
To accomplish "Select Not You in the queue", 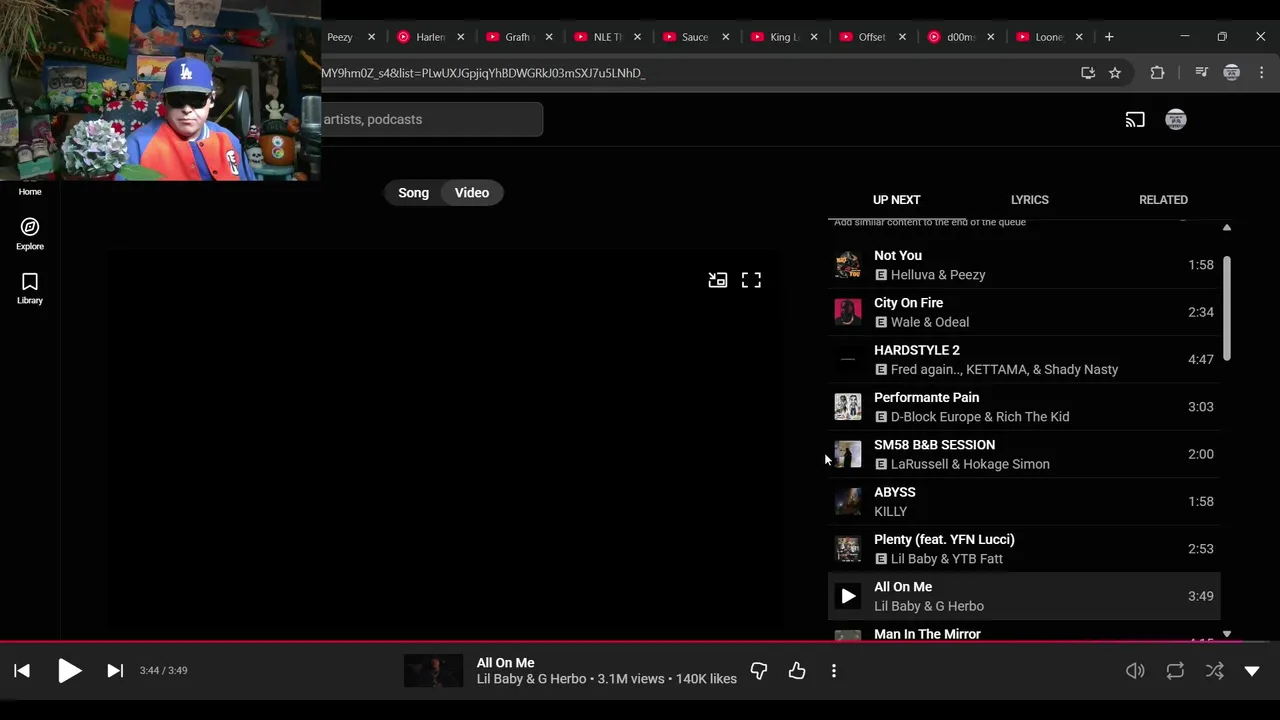I will (x=1024, y=265).
